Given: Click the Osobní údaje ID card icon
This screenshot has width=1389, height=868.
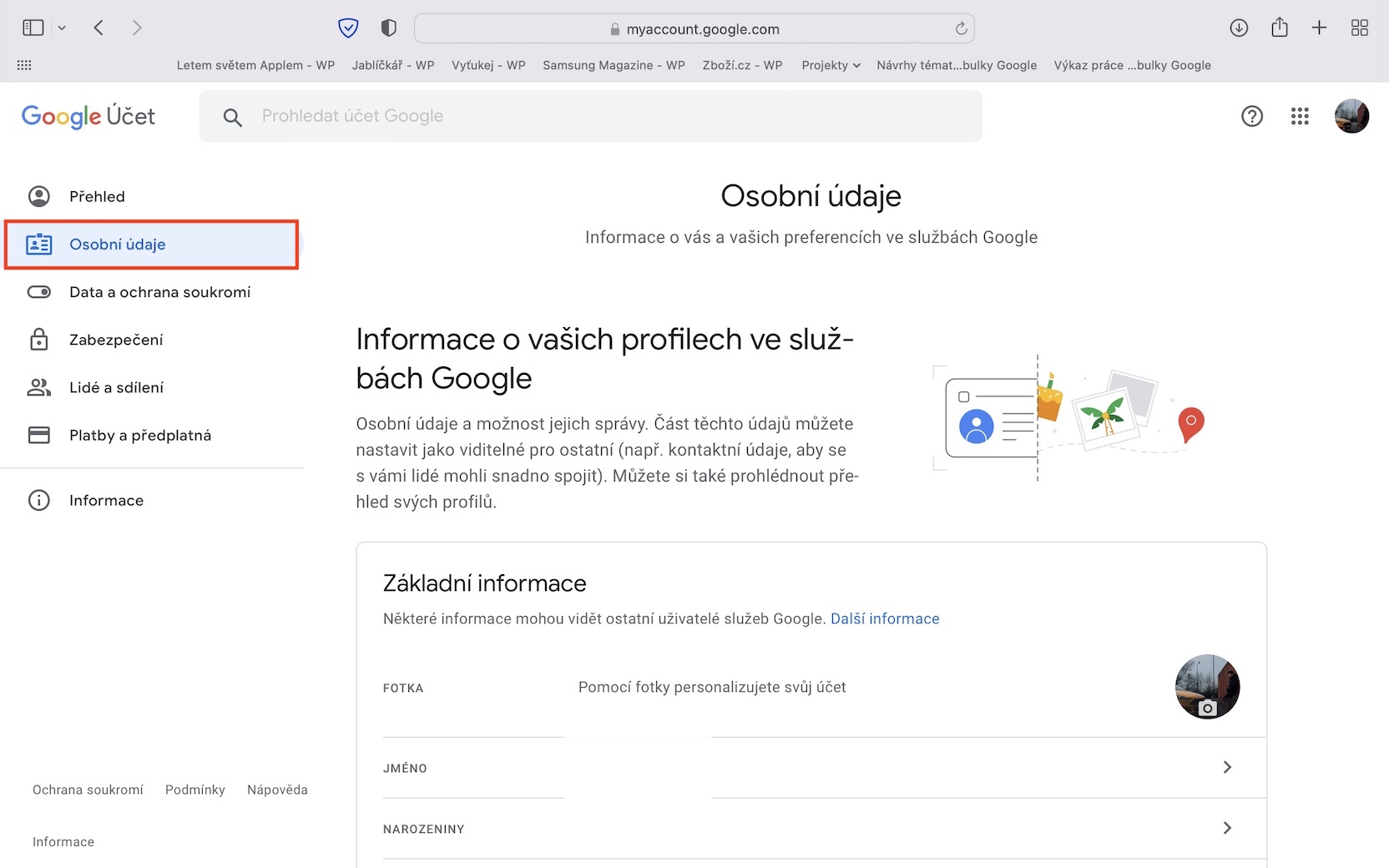Looking at the screenshot, I should (x=39, y=245).
